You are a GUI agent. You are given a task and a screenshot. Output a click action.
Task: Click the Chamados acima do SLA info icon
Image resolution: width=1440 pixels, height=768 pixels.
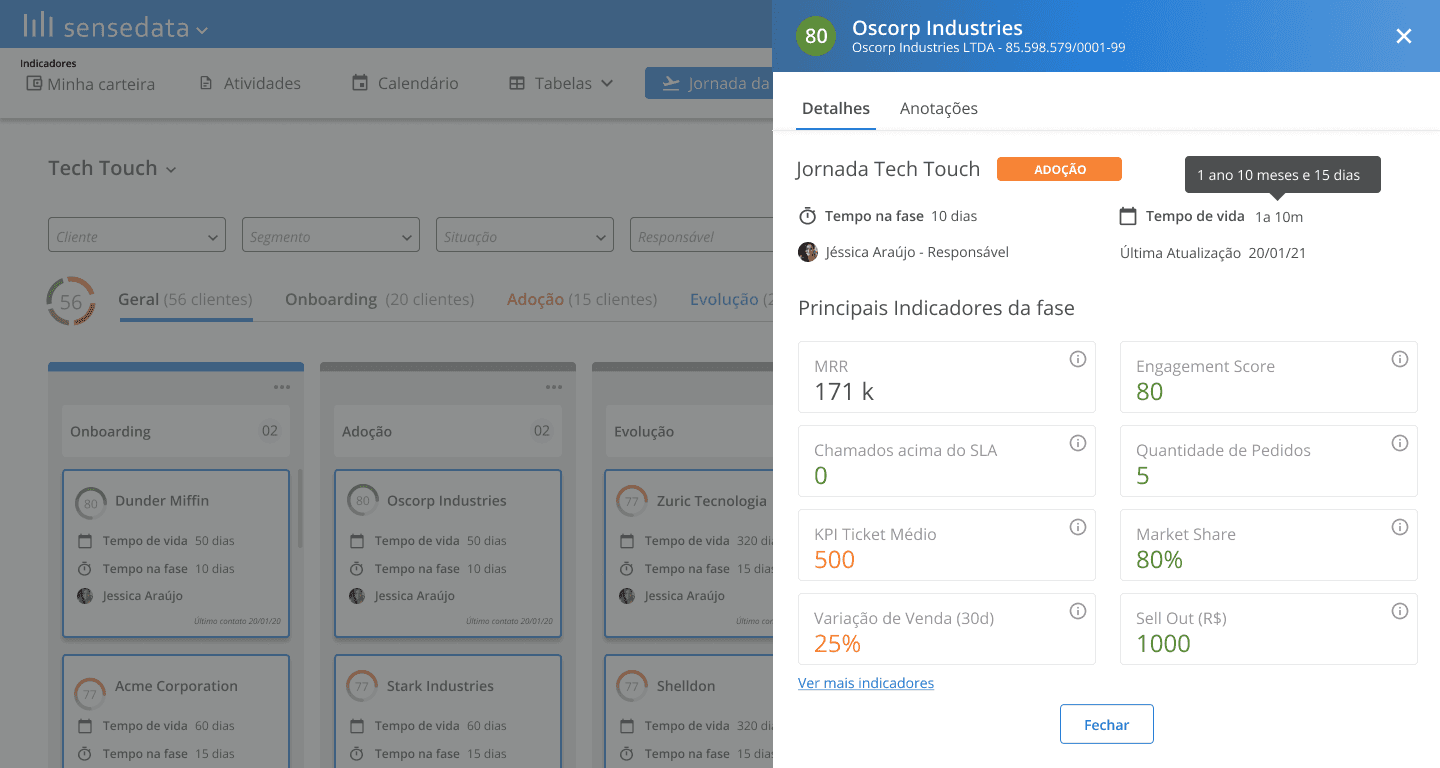tap(1078, 443)
